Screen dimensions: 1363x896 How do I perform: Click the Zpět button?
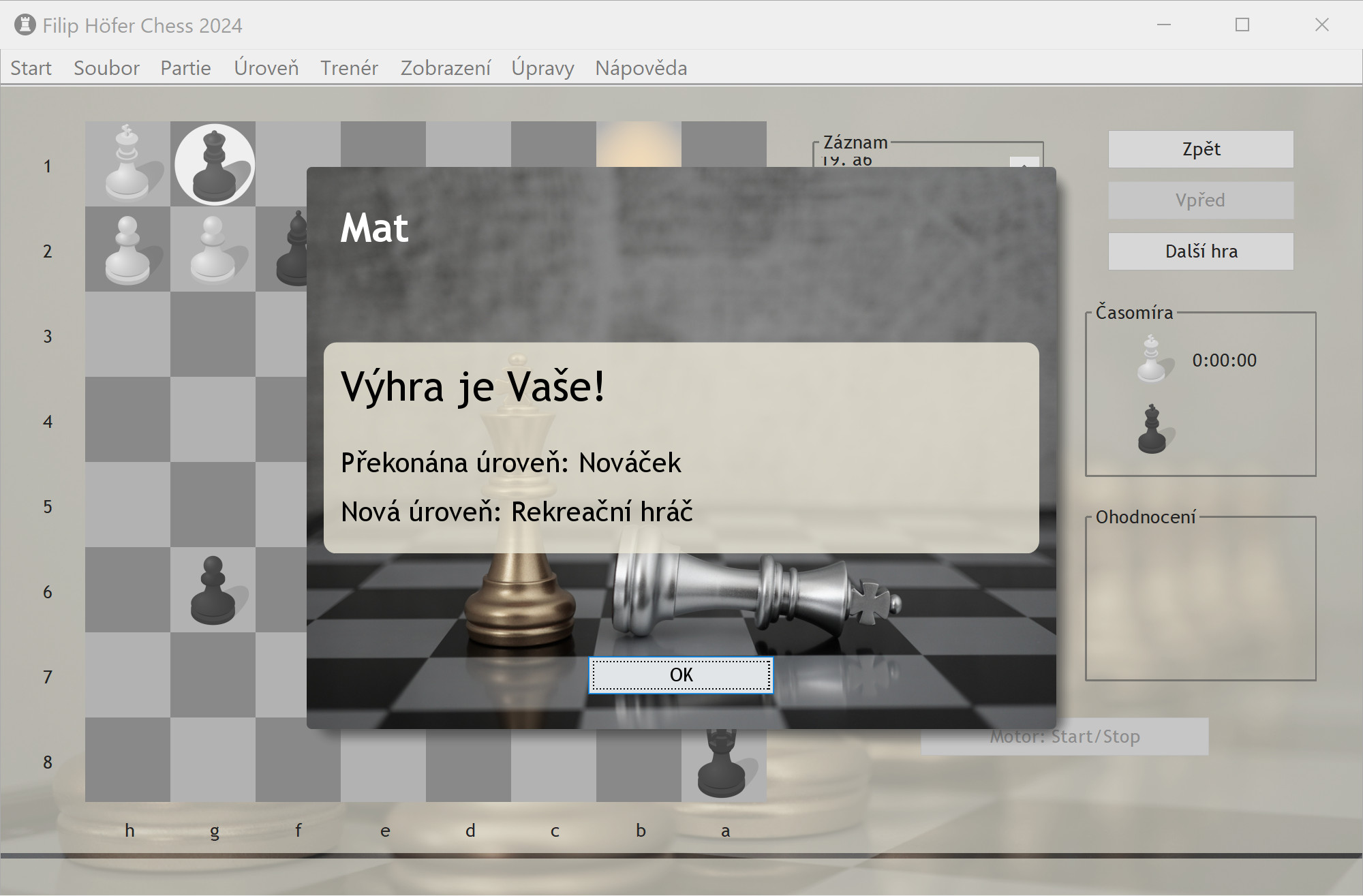point(1200,149)
